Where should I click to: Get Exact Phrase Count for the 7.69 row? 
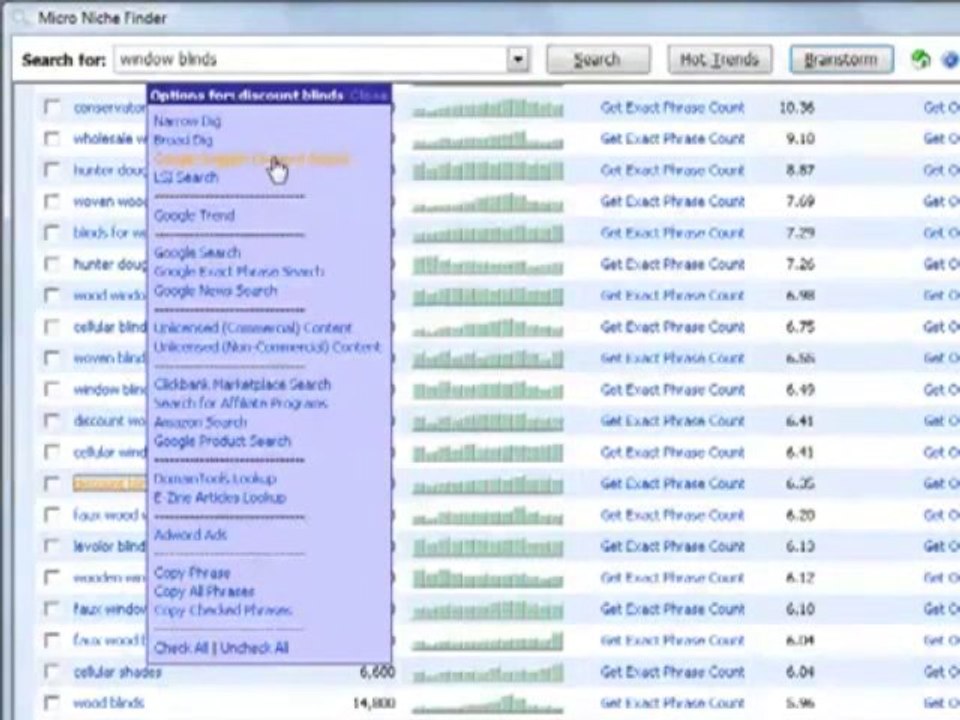672,201
